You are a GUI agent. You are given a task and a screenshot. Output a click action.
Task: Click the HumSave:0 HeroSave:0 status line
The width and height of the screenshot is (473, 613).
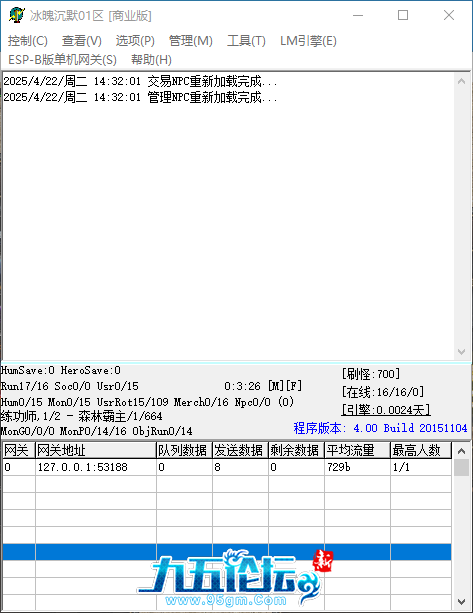point(61,370)
